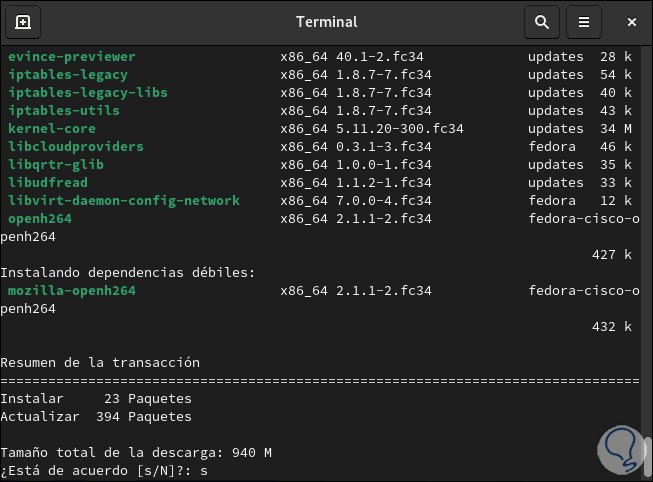Click the Terminal title in header bar

326,22
